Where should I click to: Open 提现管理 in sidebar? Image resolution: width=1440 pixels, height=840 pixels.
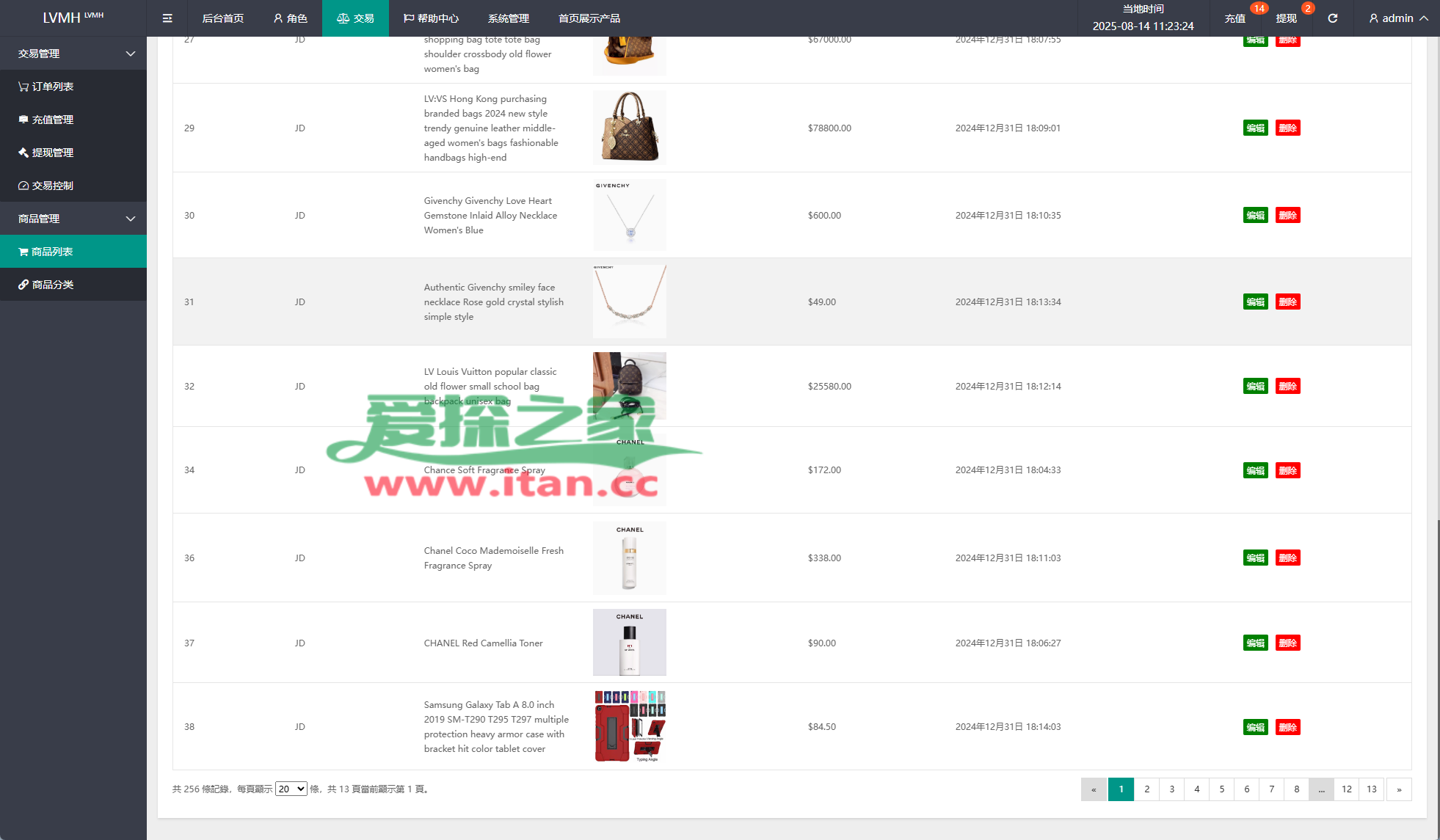(73, 153)
